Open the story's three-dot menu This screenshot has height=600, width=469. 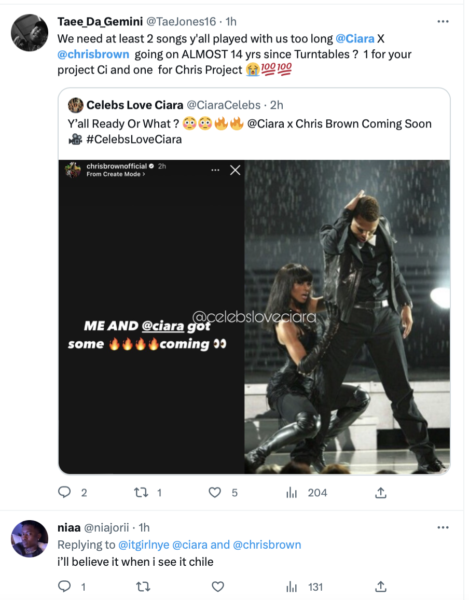[x=215, y=170]
